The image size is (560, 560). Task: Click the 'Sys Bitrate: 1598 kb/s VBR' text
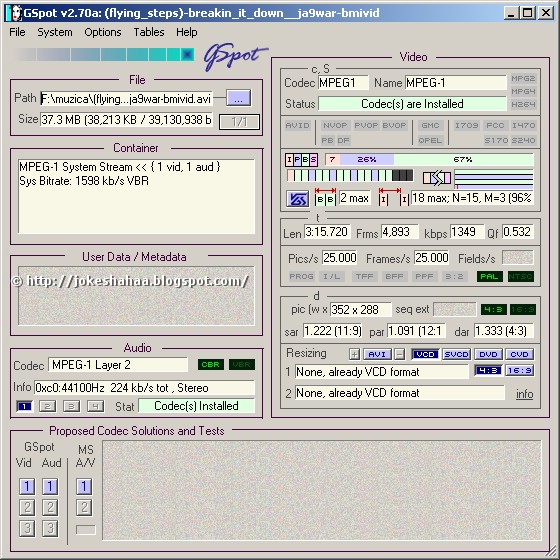84,181
